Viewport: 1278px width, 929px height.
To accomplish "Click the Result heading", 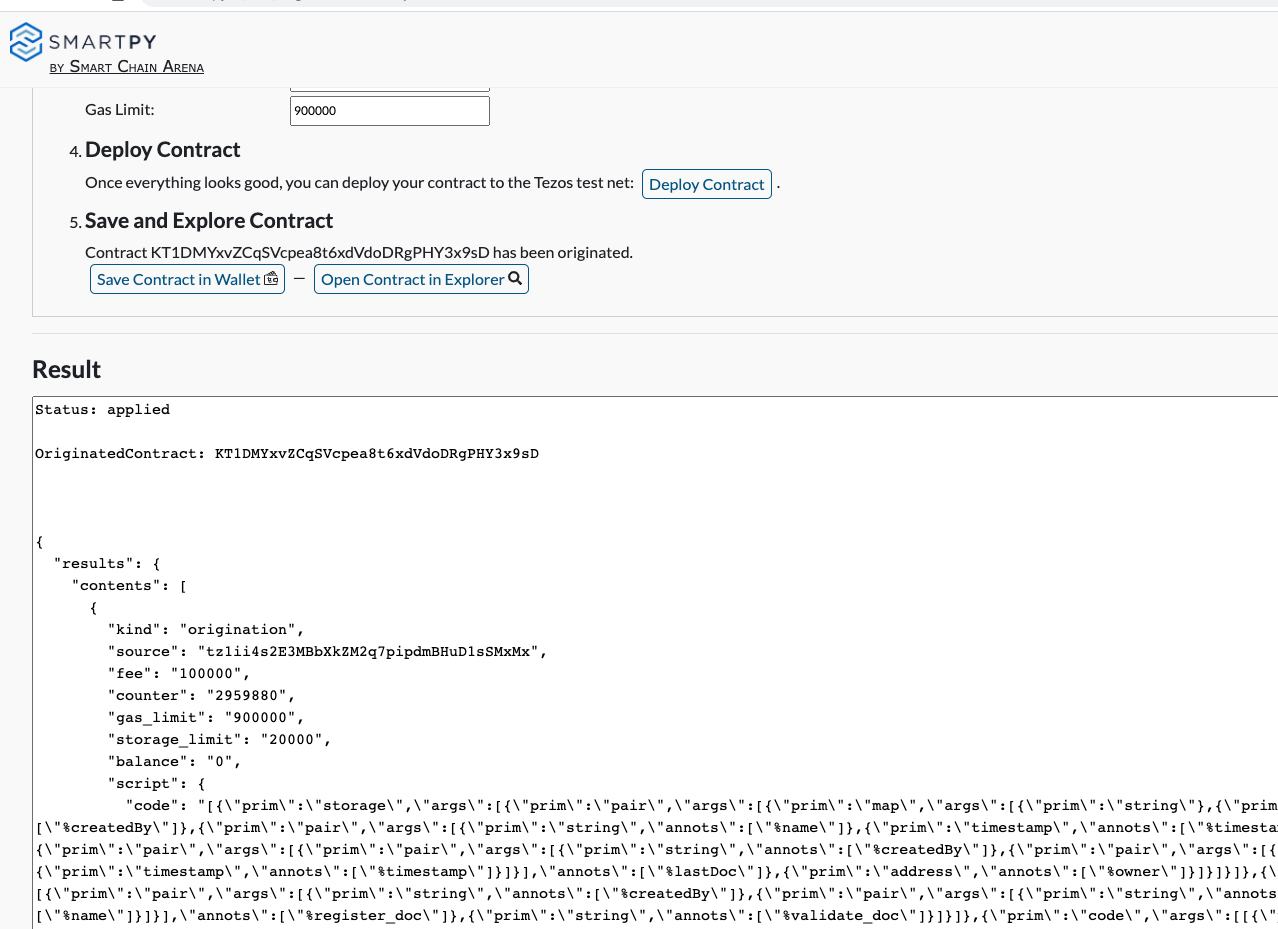I will [67, 369].
